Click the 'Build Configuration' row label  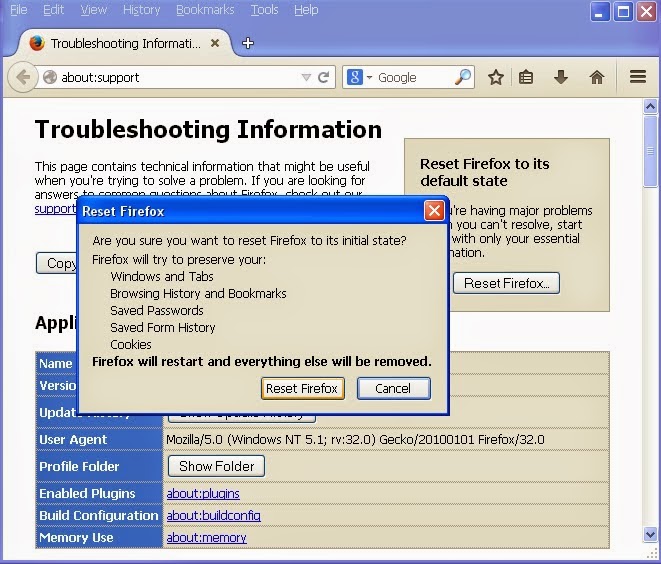[x=99, y=516]
